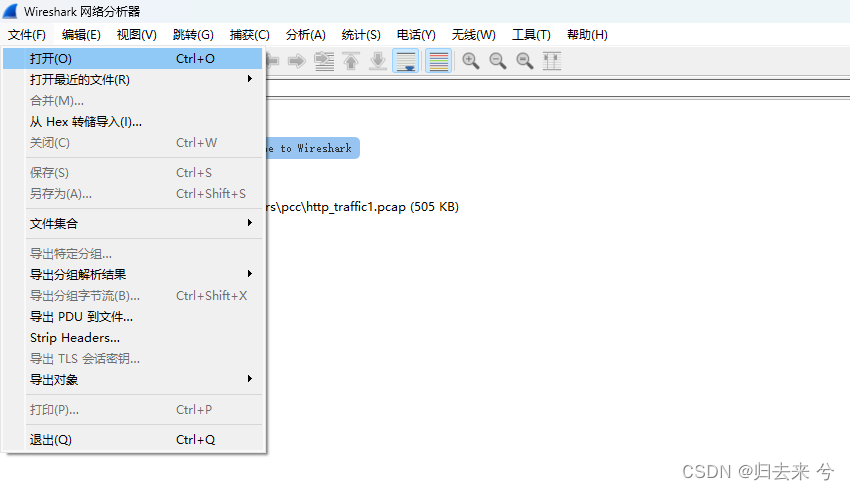Image resolution: width=850 pixels, height=490 pixels.
Task: Open the 统计(S) menu
Action: (361, 35)
